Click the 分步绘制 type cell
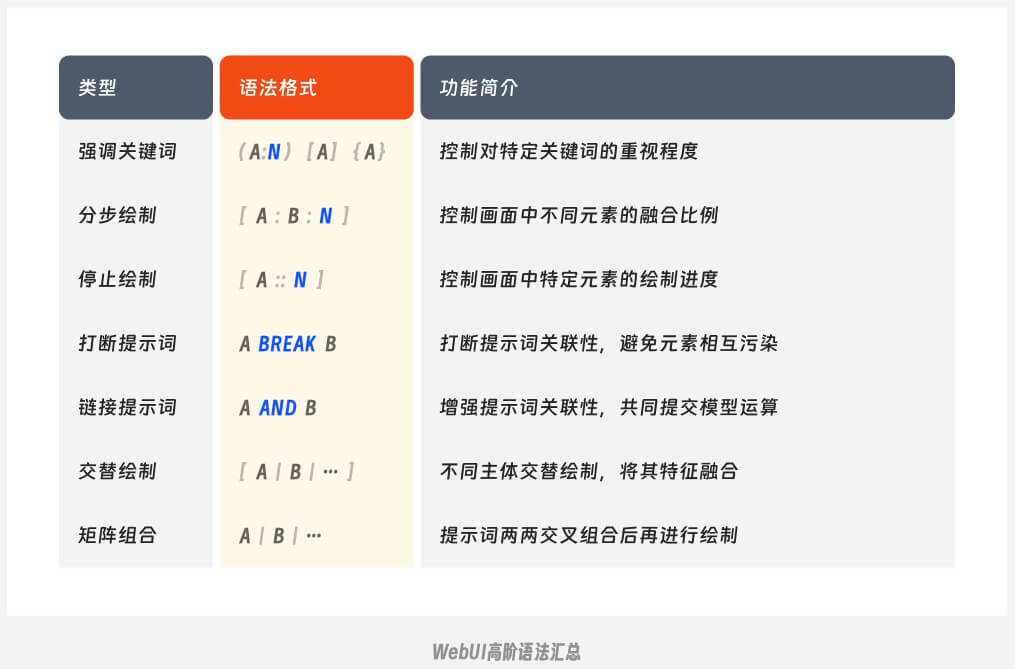This screenshot has width=1015, height=669. tap(117, 216)
